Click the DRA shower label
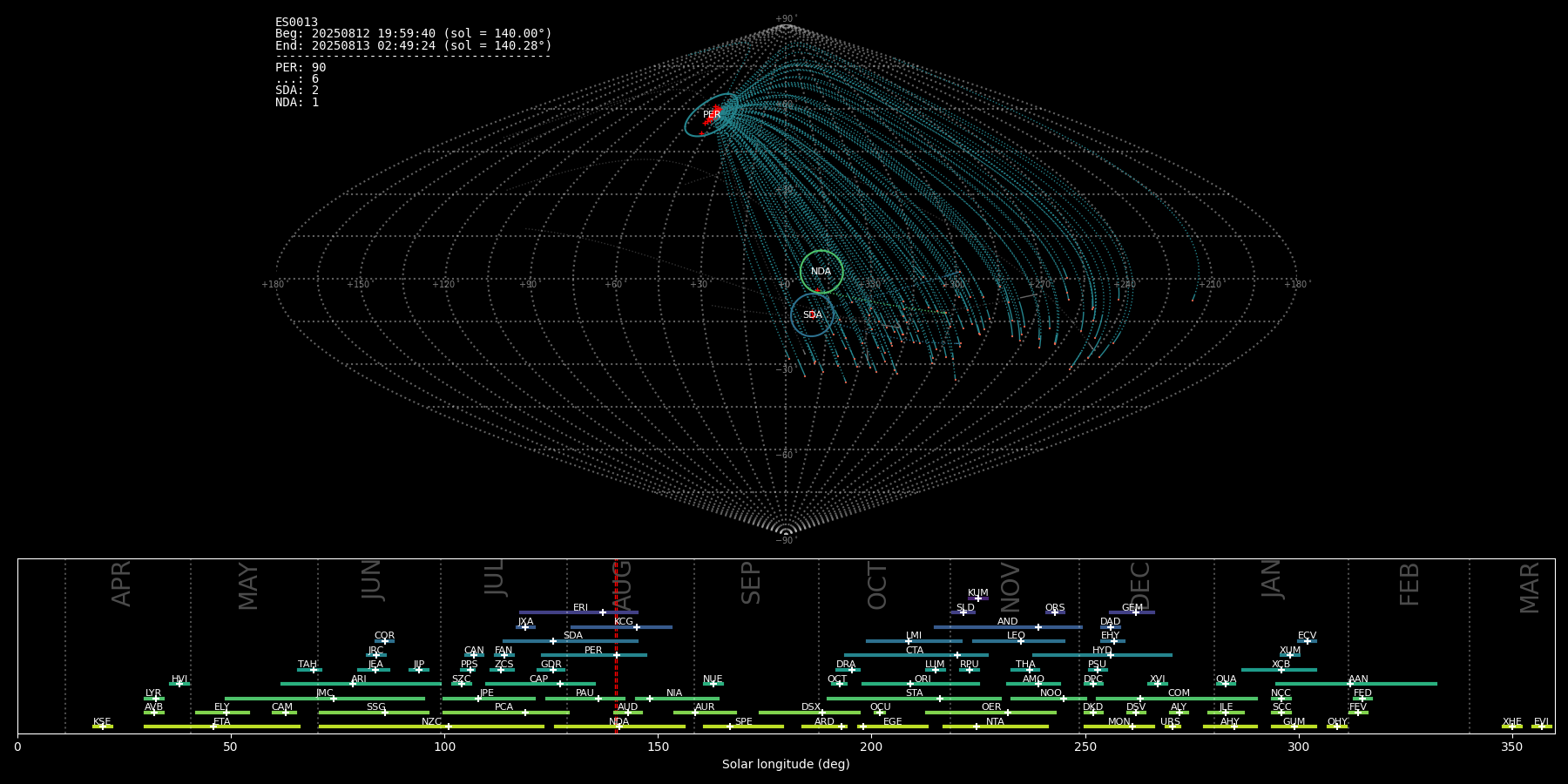The height and width of the screenshot is (784, 1568). pos(846,665)
